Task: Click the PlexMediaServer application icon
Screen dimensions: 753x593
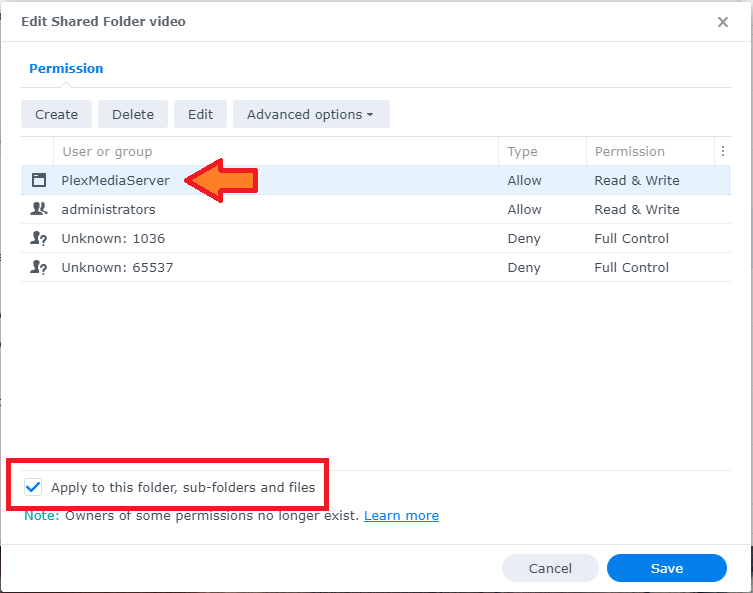Action: pyautogui.click(x=39, y=181)
